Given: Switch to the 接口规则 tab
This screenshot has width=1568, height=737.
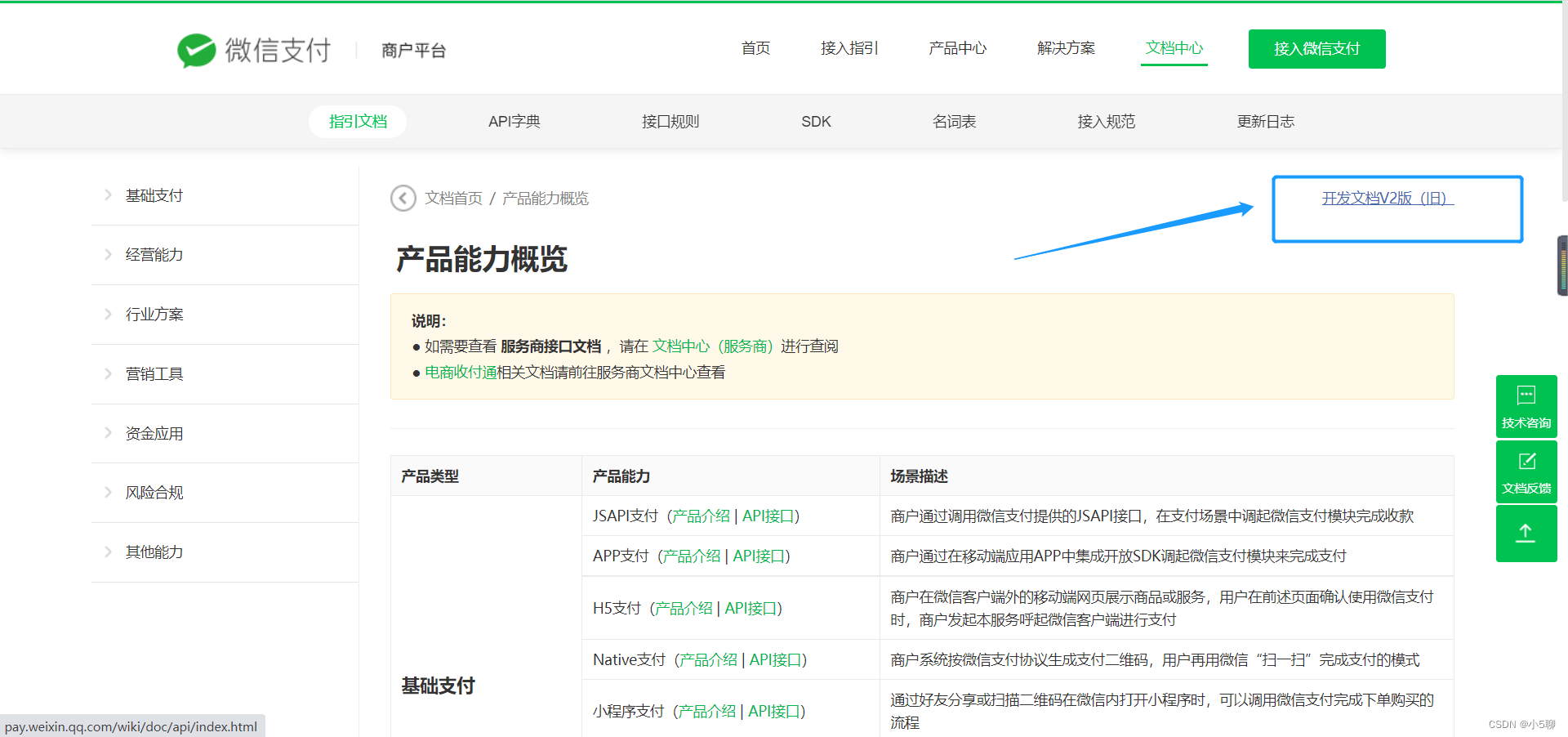Looking at the screenshot, I should tap(670, 122).
